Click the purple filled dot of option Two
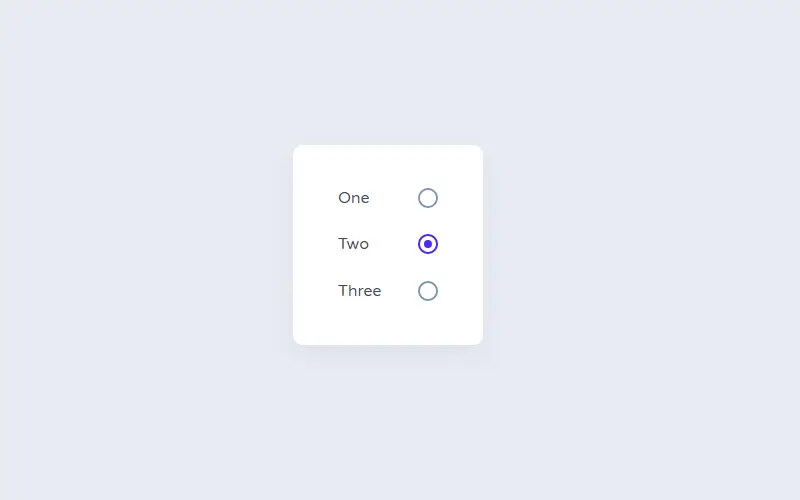This screenshot has width=800, height=500. pyautogui.click(x=428, y=244)
